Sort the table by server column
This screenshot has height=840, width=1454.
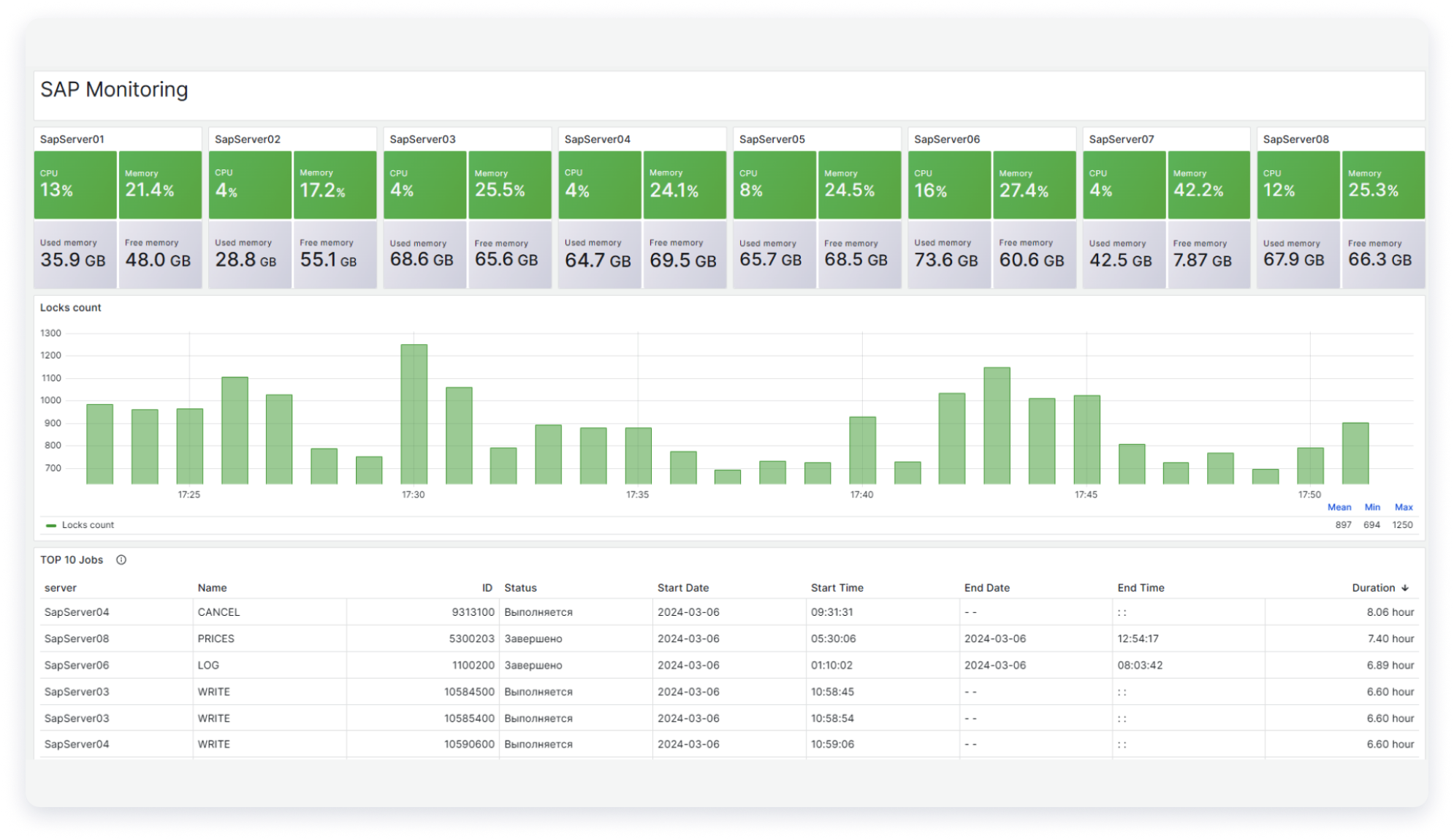click(61, 588)
